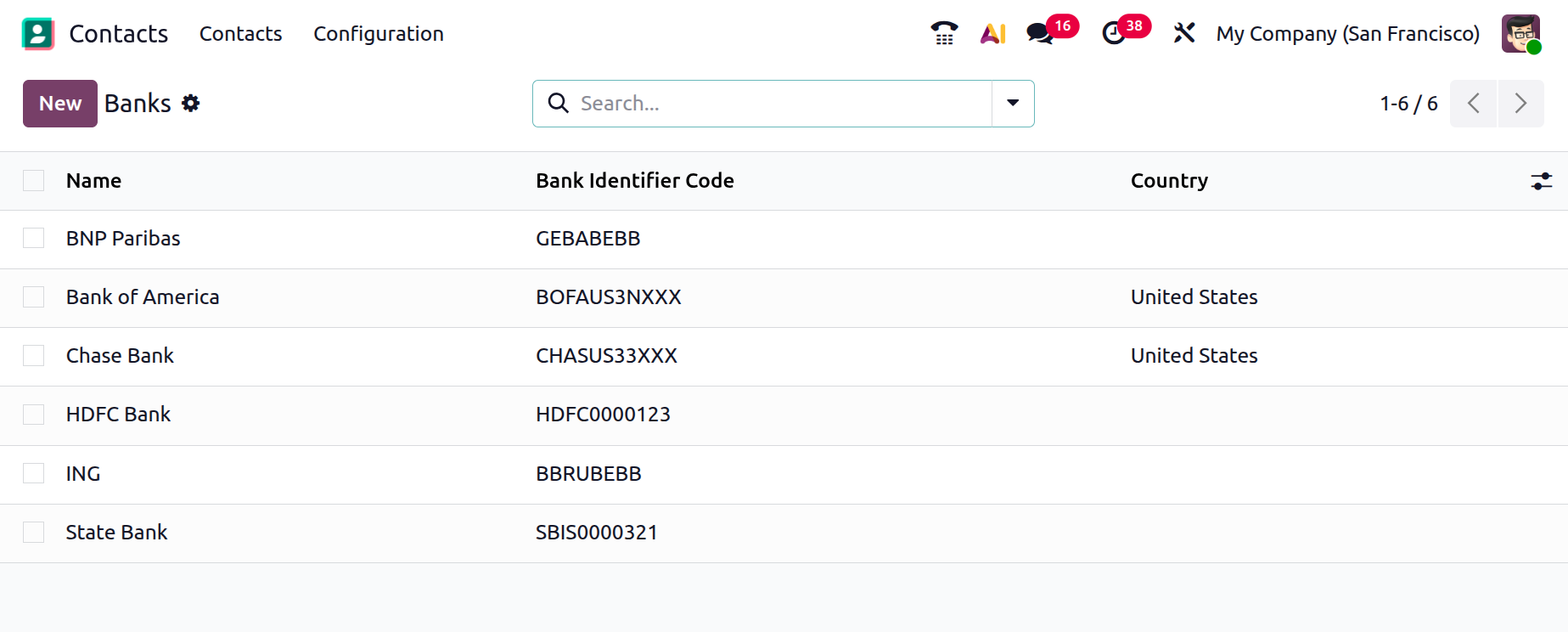Open the Configuration menu
This screenshot has width=1568, height=632.
[378, 34]
